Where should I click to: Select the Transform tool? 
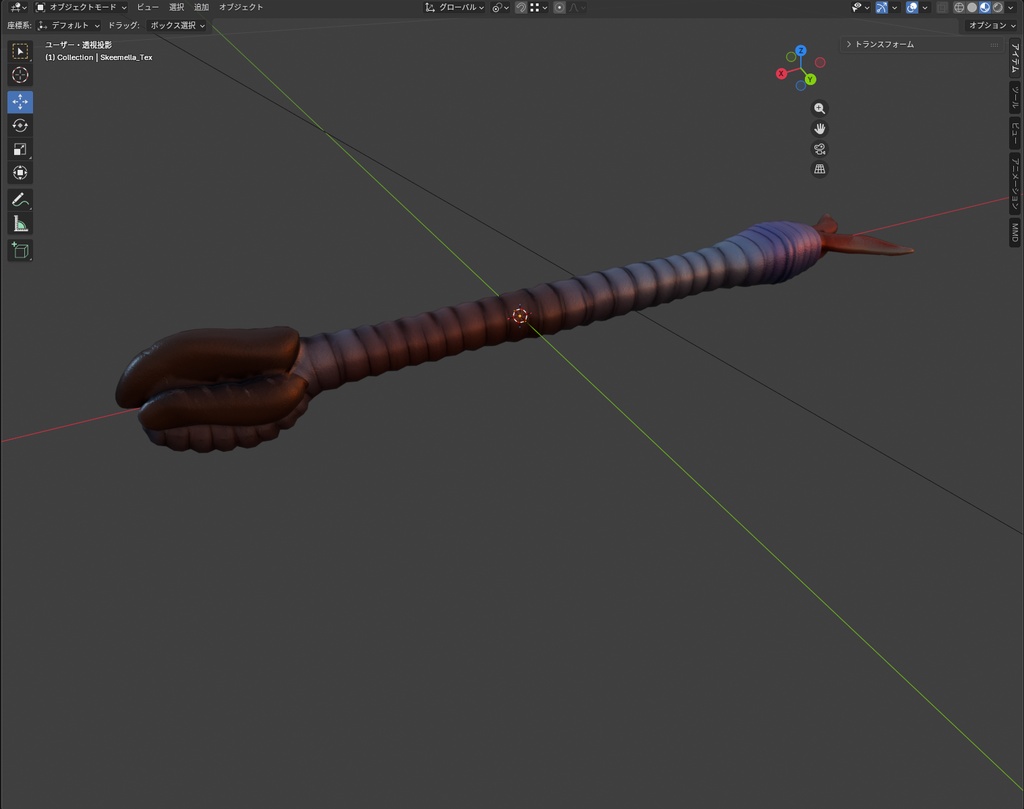[20, 173]
